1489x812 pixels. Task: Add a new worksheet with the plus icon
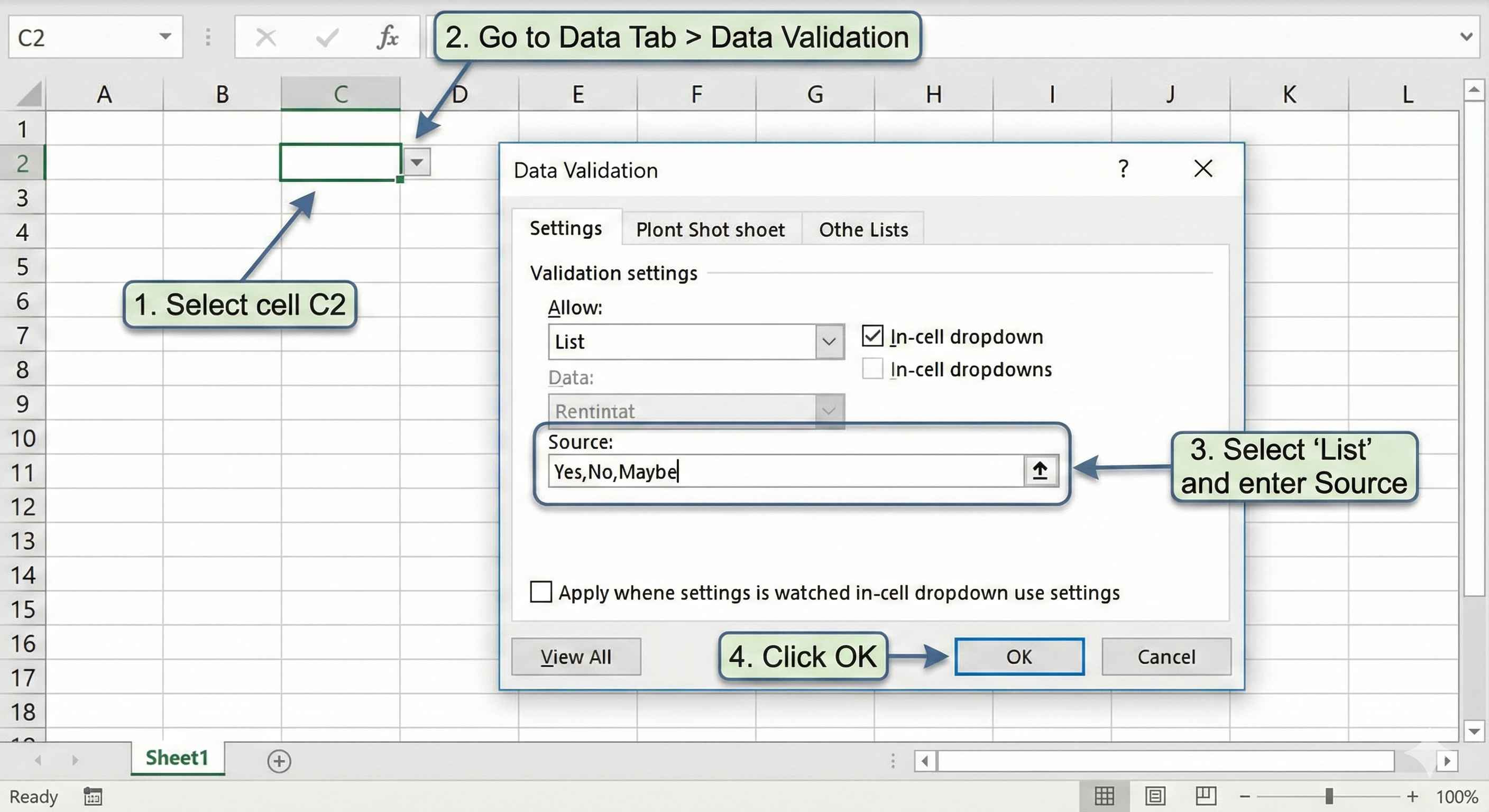(280, 761)
